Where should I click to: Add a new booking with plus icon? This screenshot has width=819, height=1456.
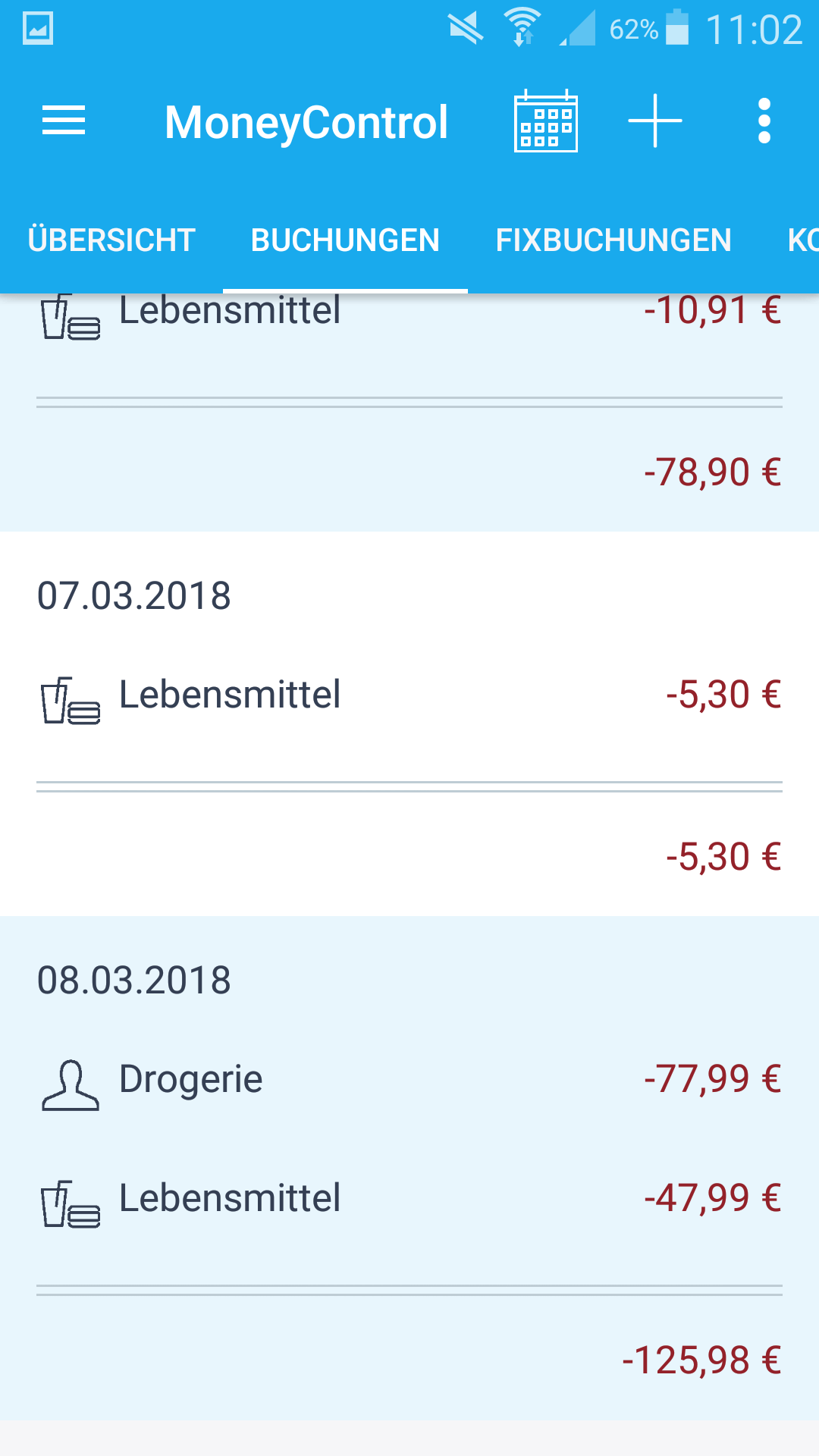(x=655, y=121)
